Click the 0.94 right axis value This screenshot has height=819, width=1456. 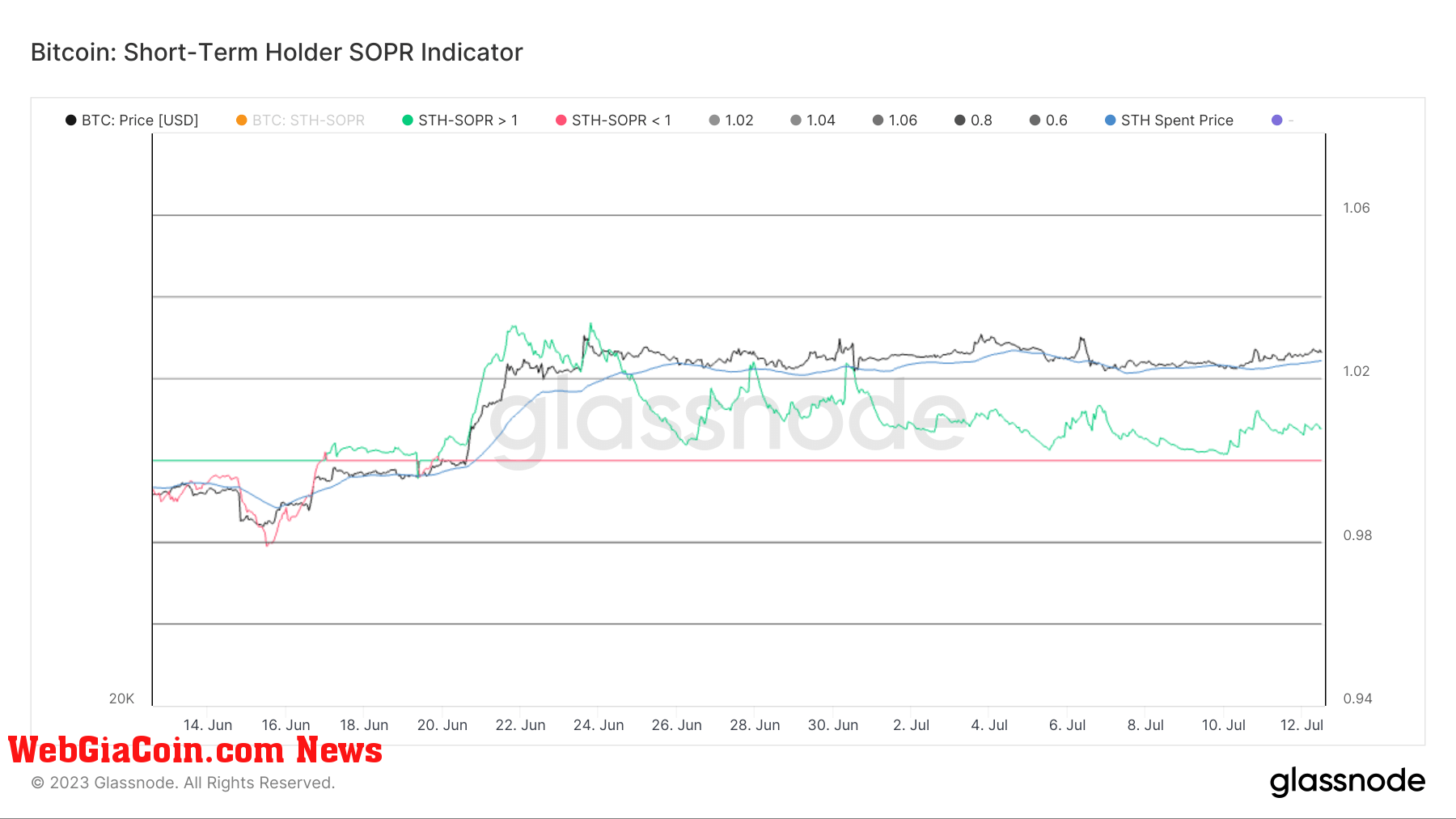click(x=1357, y=699)
